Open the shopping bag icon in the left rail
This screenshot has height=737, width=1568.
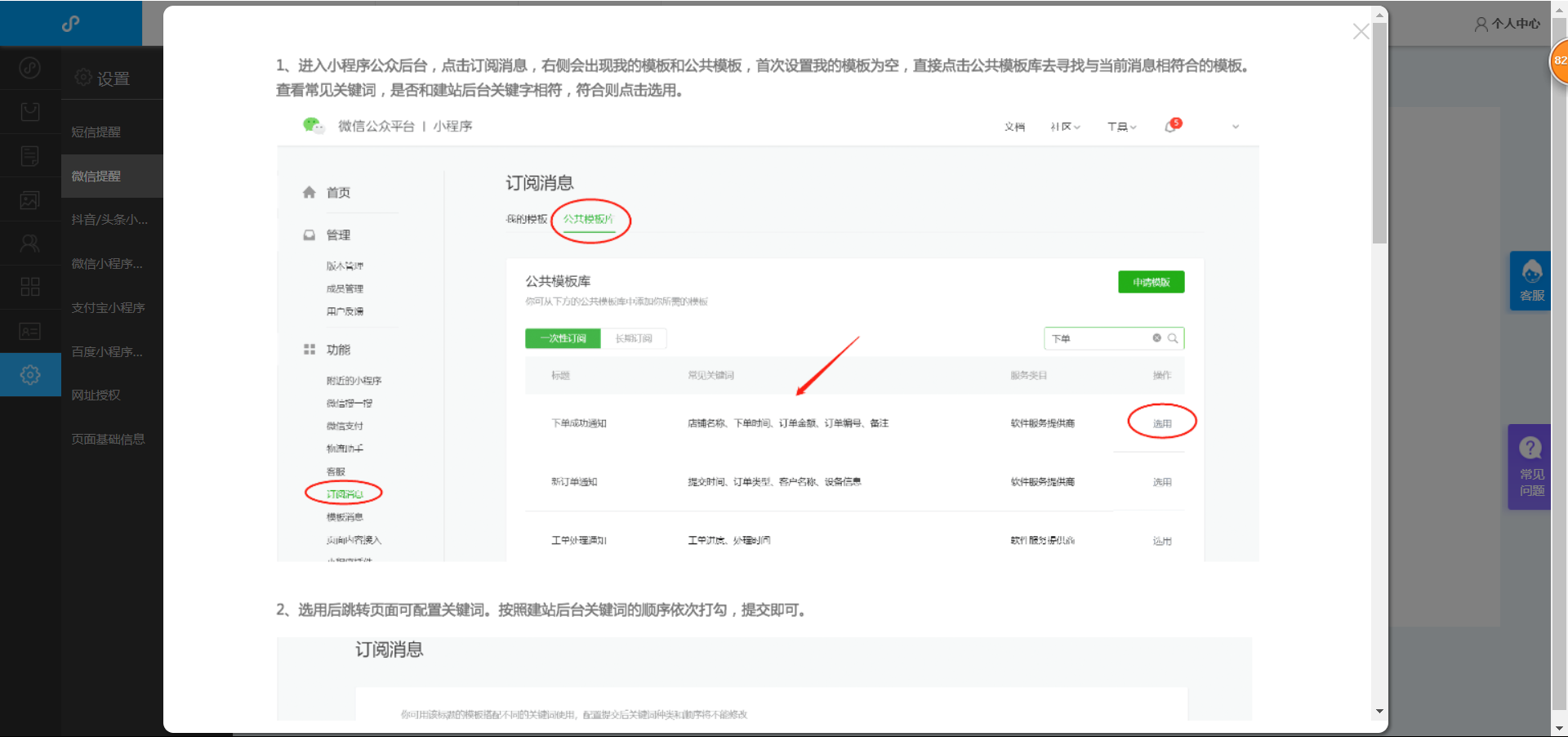click(30, 112)
